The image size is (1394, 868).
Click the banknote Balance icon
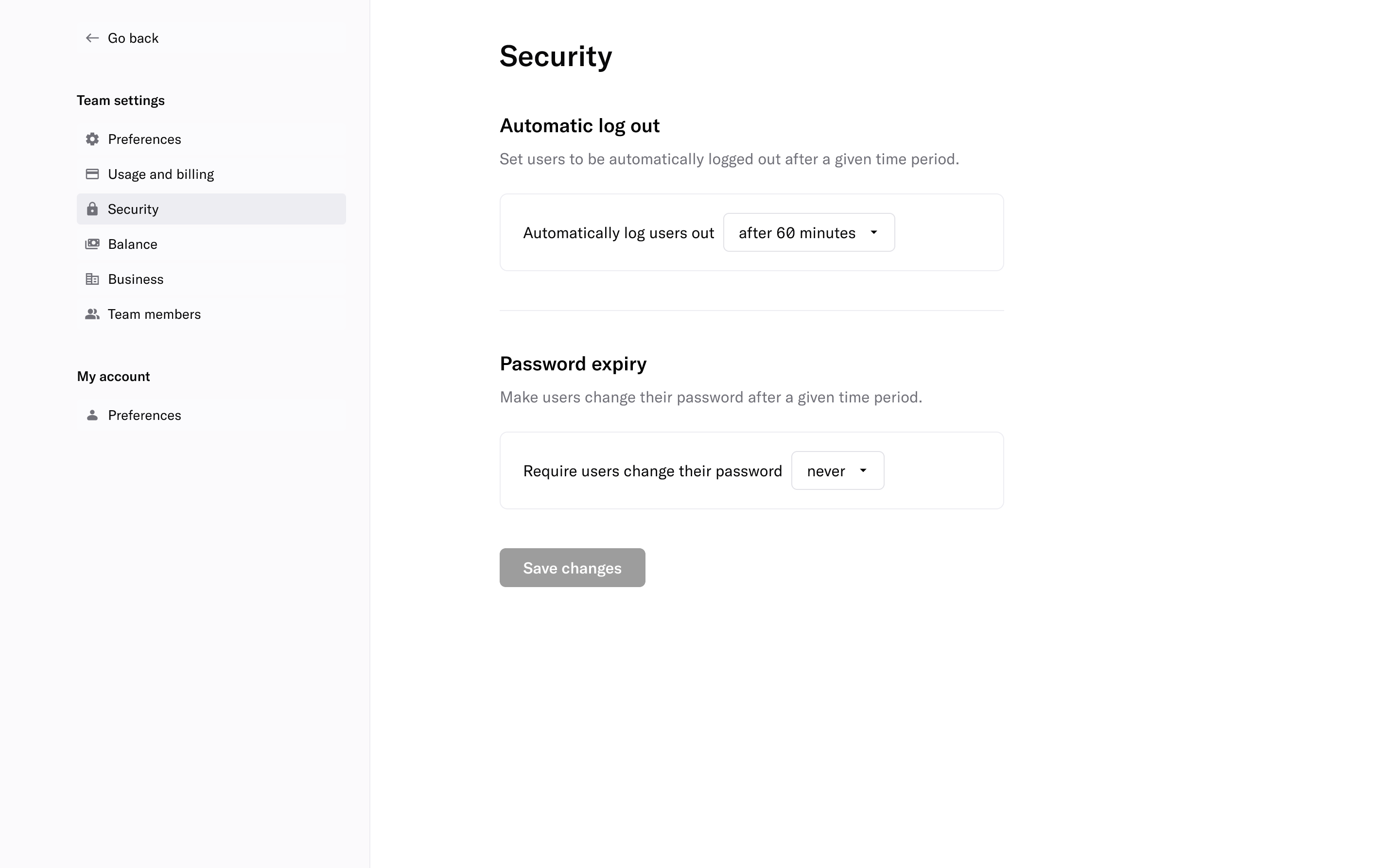(92, 244)
